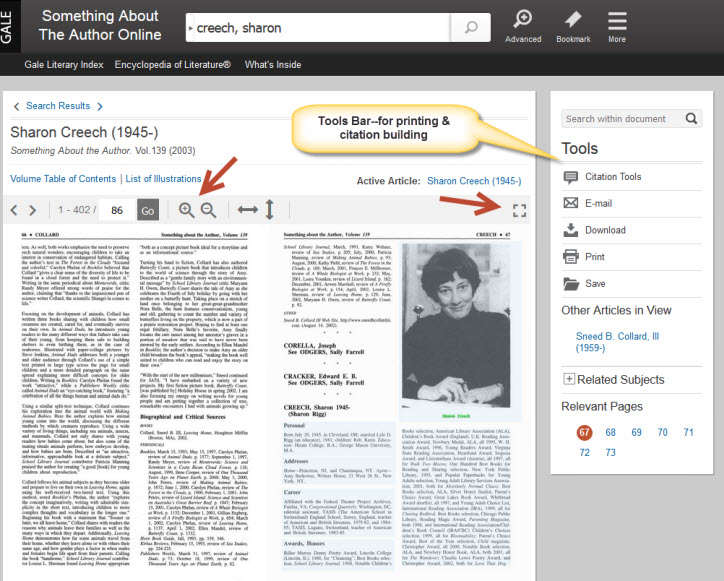Fit page to width
The height and width of the screenshot is (581, 724).
tap(247, 210)
